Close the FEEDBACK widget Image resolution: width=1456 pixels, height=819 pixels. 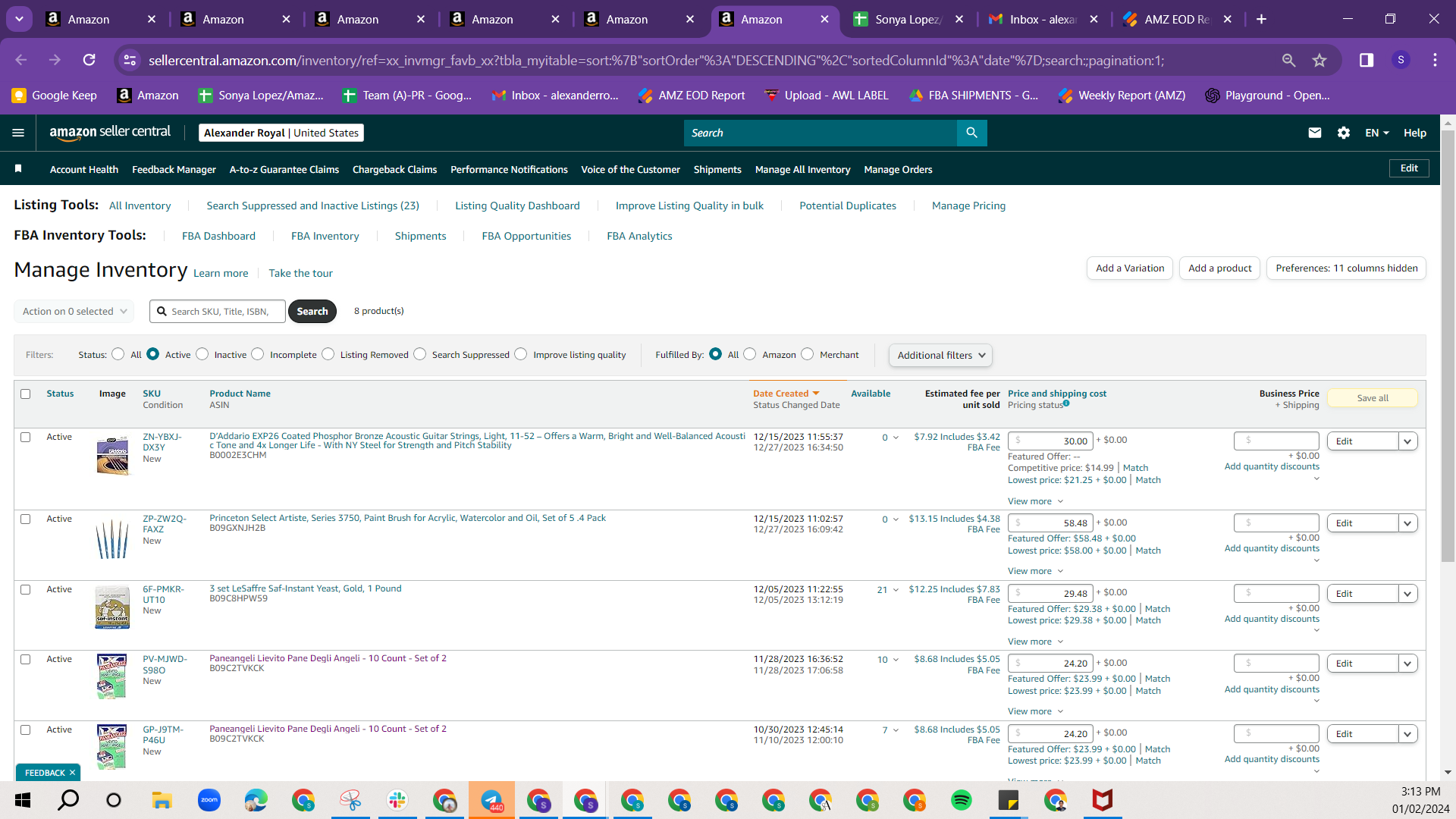click(x=72, y=773)
